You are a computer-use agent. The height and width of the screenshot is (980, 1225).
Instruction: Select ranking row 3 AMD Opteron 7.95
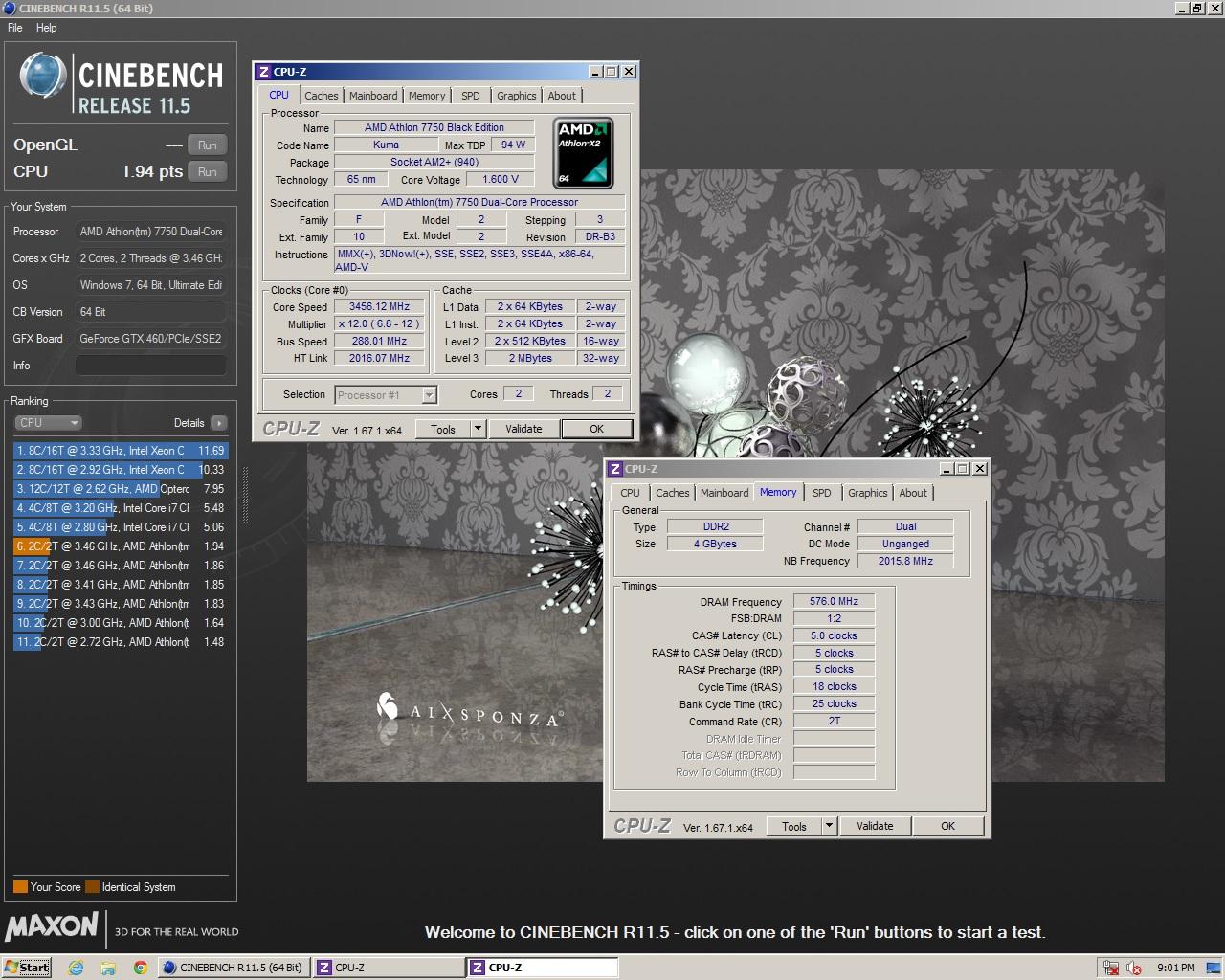click(121, 489)
